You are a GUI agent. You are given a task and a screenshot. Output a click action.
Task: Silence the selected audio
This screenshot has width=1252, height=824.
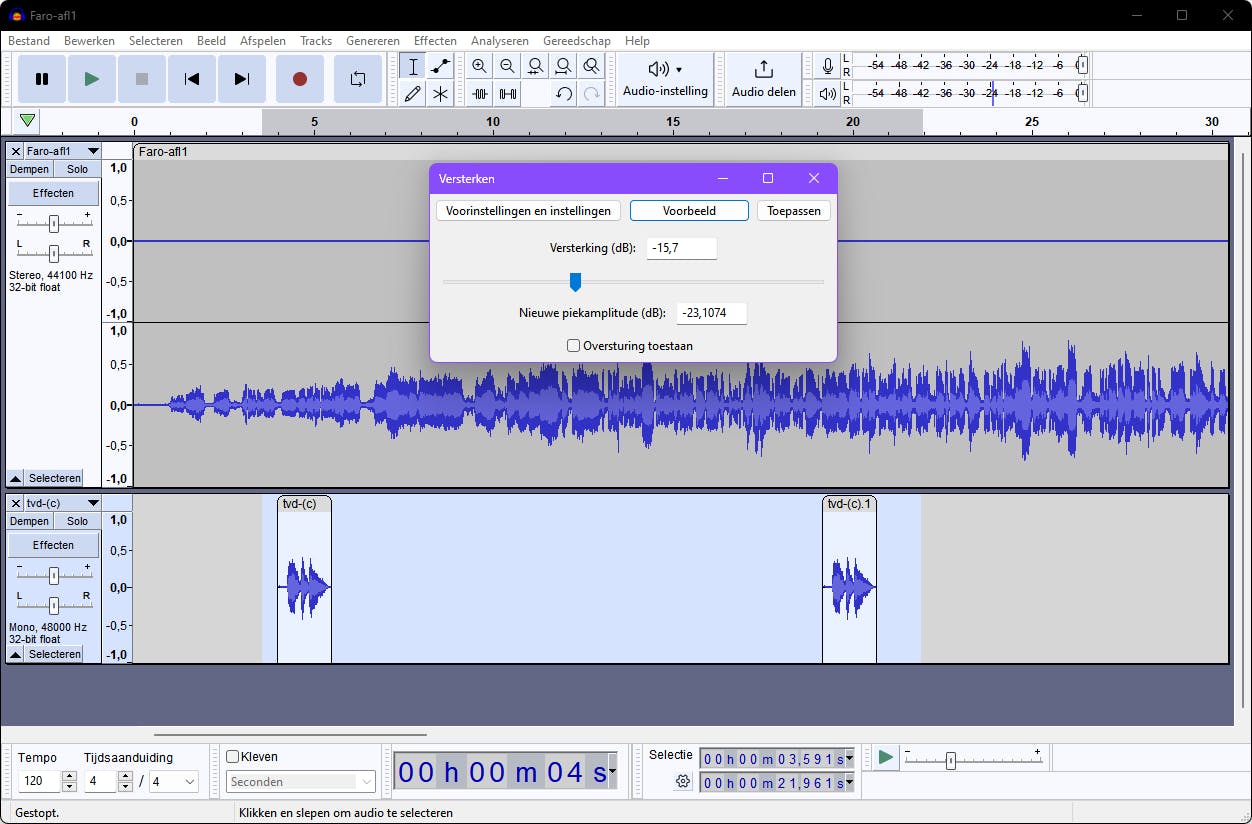click(x=508, y=94)
